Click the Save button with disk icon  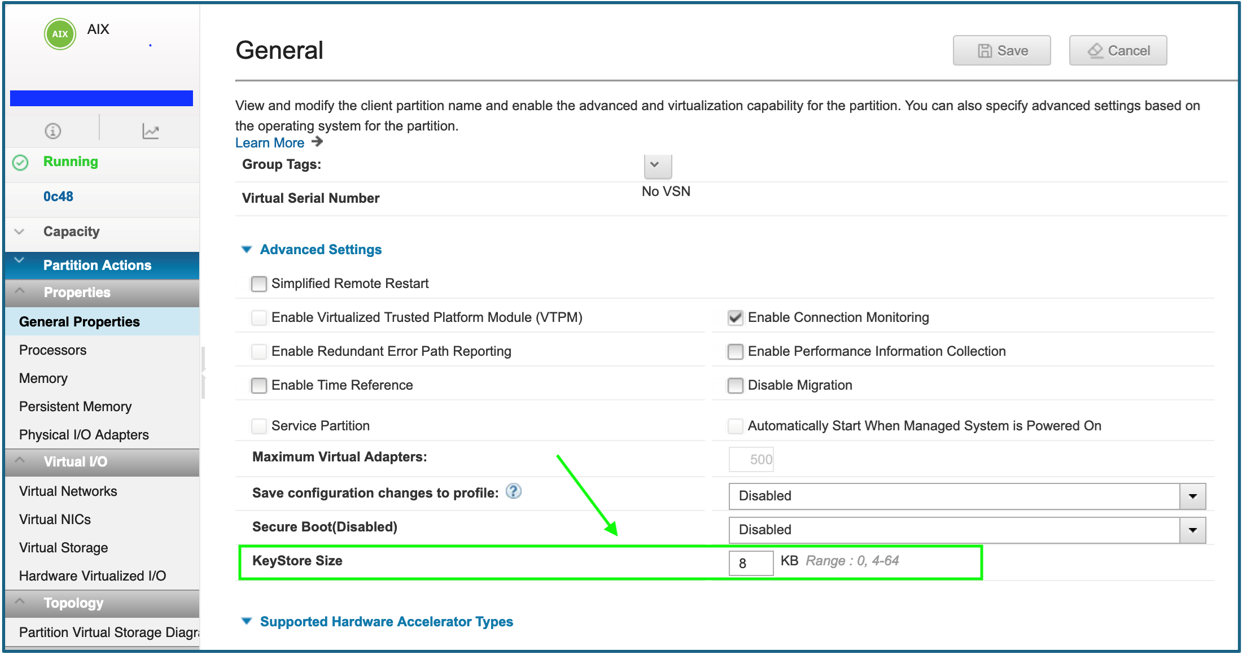(1001, 50)
